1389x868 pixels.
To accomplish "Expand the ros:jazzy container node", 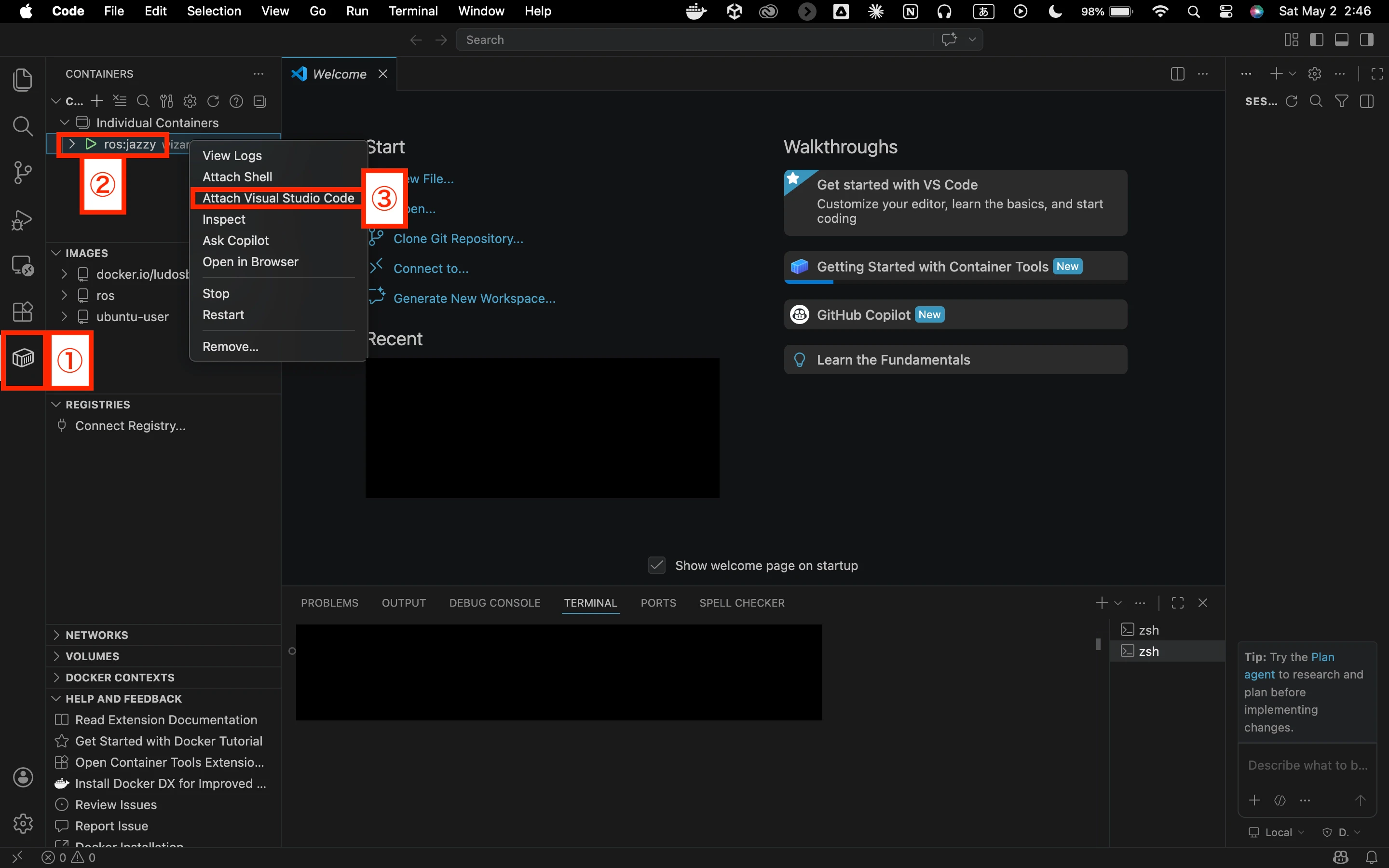I will click(72, 144).
